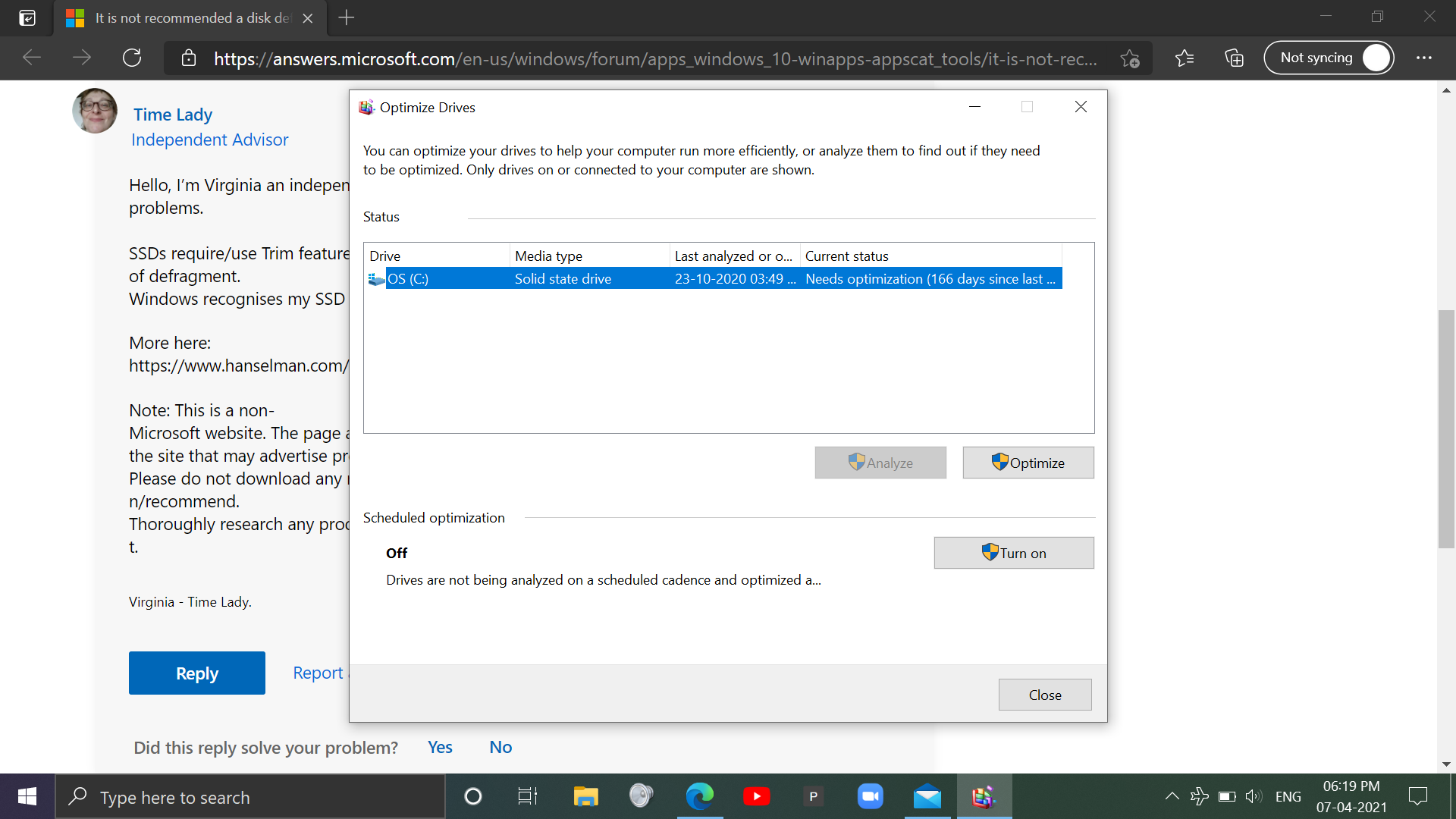Open Microsoft Edge taskbar icon
The height and width of the screenshot is (819, 1456).
click(x=699, y=796)
